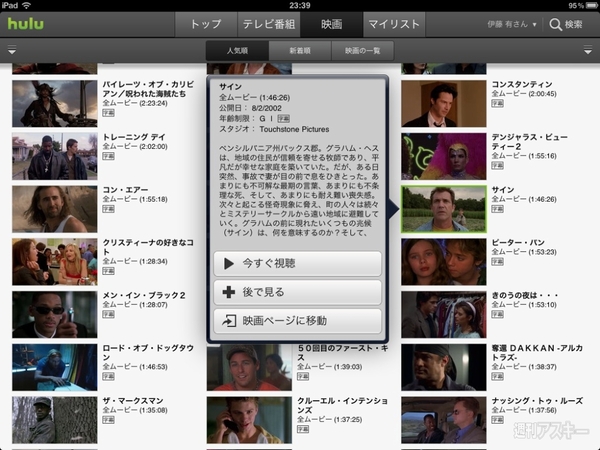Image resolution: width=600 pixels, height=450 pixels.
Task: Open the search magnifier icon
Action: point(555,24)
